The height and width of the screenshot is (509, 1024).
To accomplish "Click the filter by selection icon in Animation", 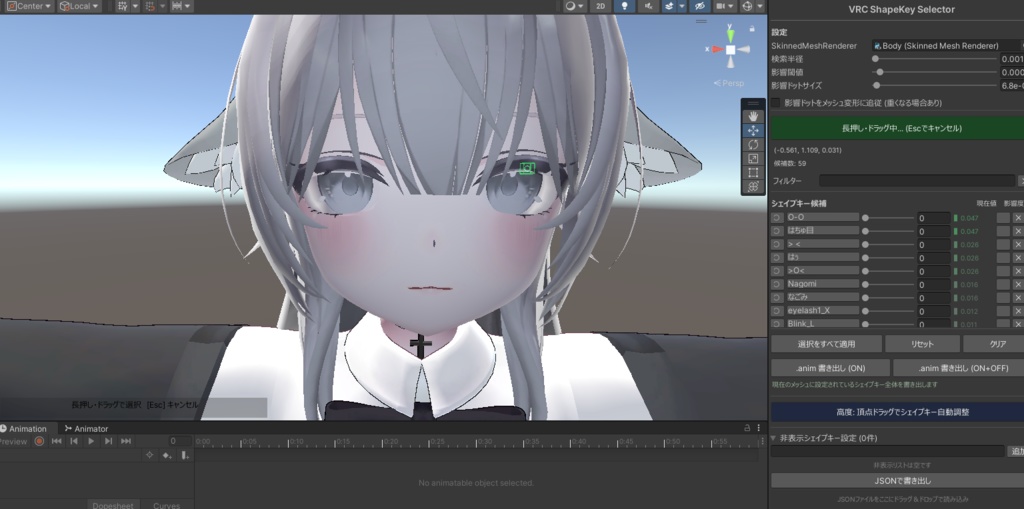I will pos(150,455).
